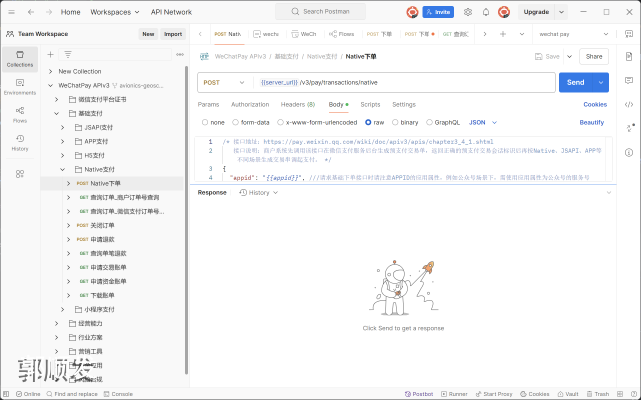Click the Invite button
Viewport: 641px width, 400px height.
point(438,12)
